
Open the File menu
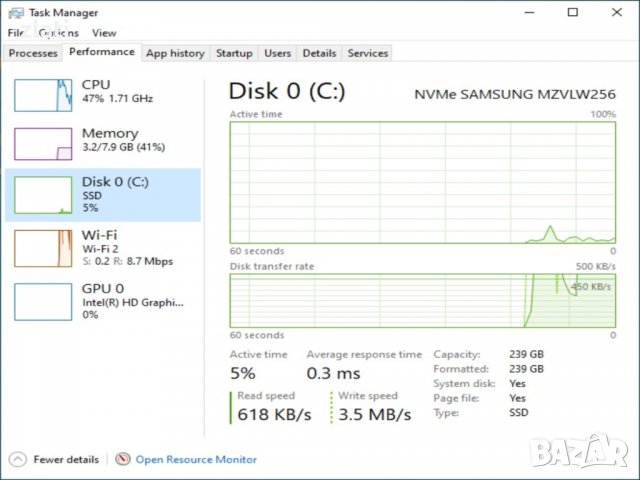click(x=15, y=33)
